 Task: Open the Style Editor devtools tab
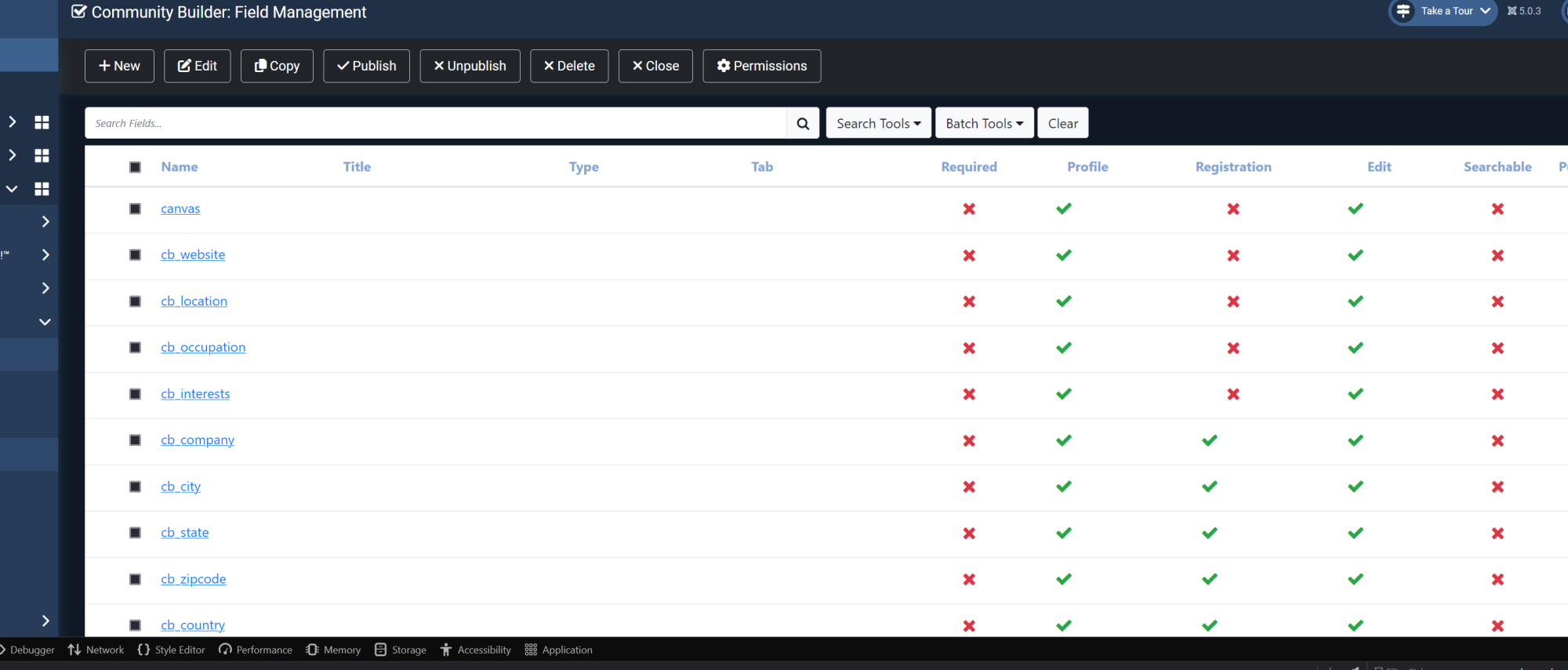171,650
